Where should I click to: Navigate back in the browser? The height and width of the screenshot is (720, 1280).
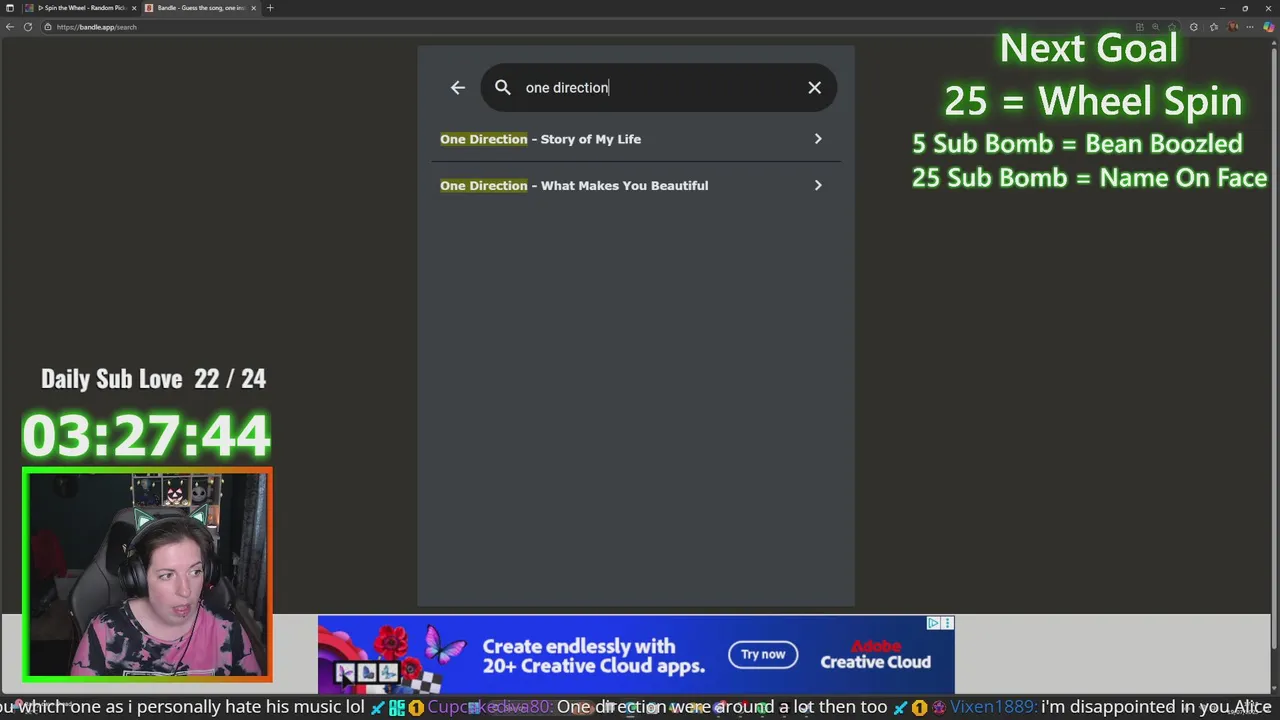coord(10,27)
